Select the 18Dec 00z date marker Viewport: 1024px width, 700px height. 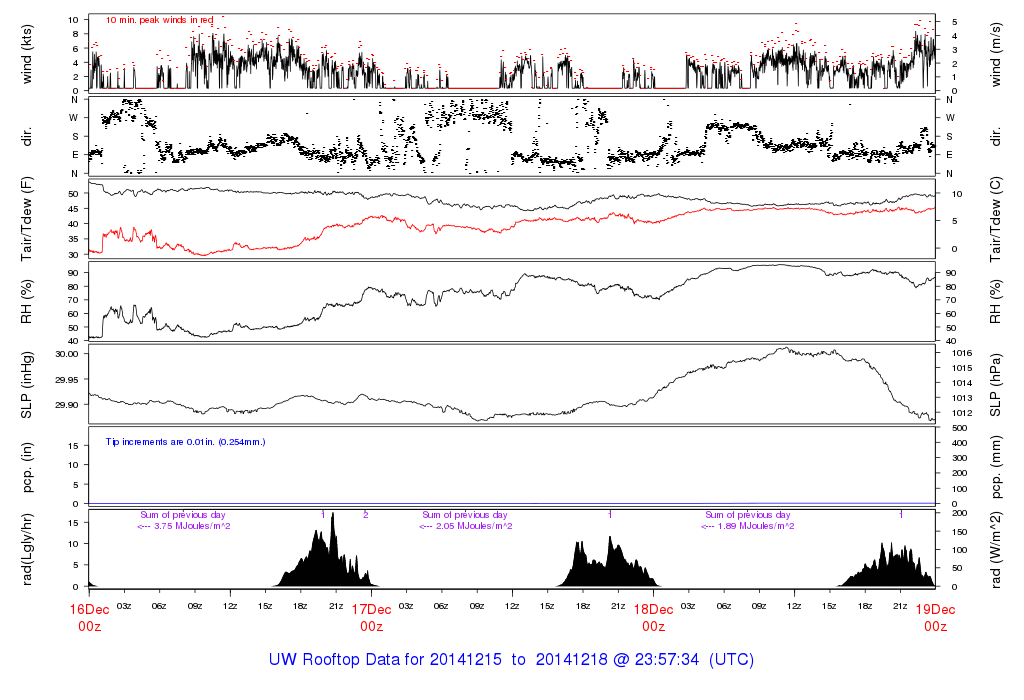point(653,617)
